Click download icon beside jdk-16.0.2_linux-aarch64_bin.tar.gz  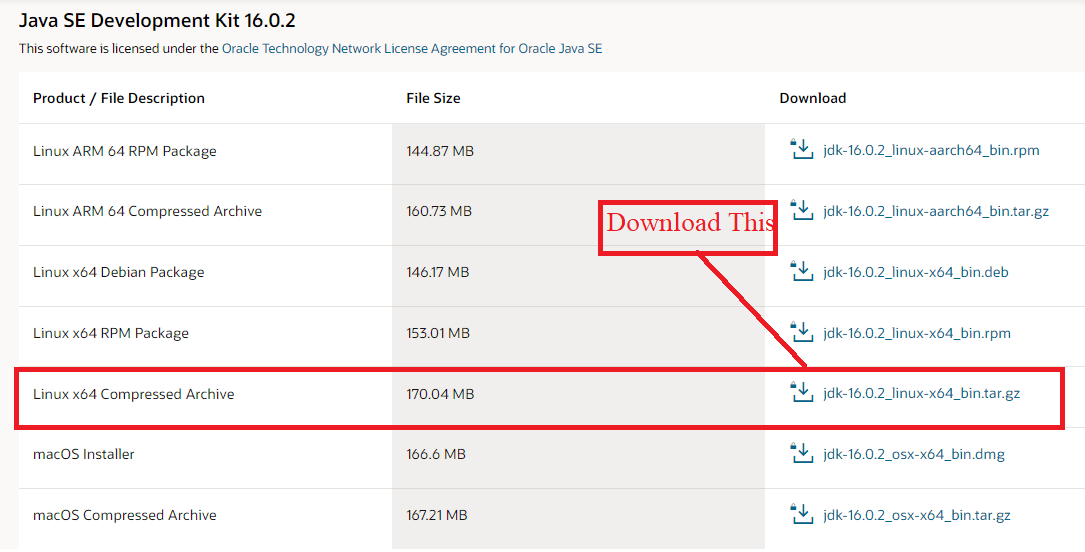click(801, 210)
